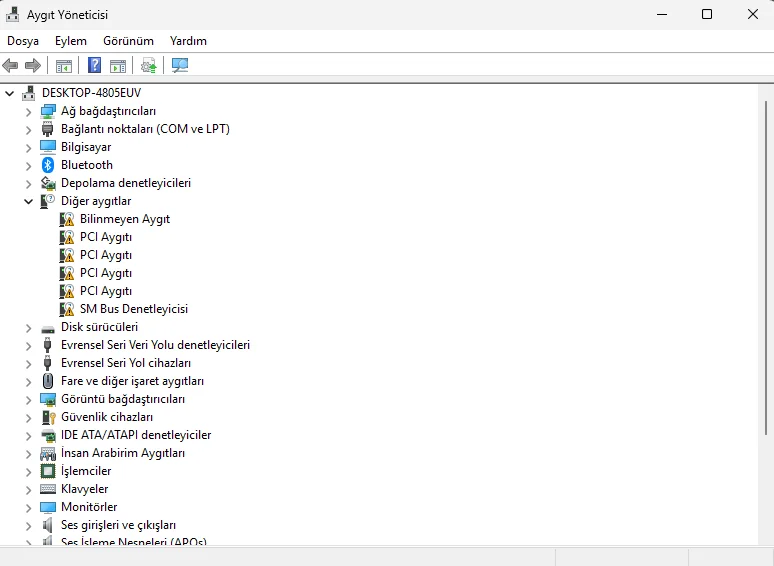
Task: Expand Güvenlik cihazları chevron
Action: coord(29,418)
